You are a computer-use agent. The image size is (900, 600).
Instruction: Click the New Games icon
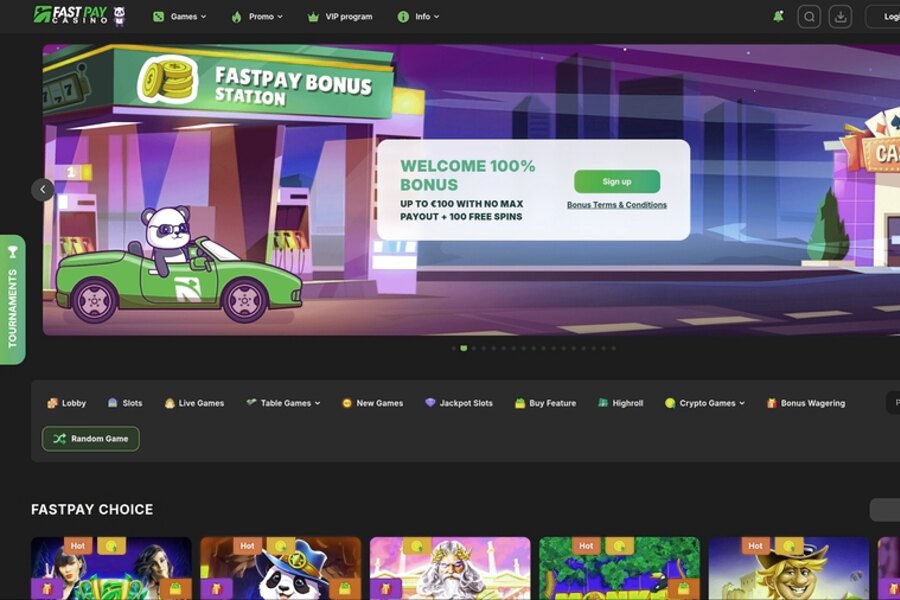(347, 403)
